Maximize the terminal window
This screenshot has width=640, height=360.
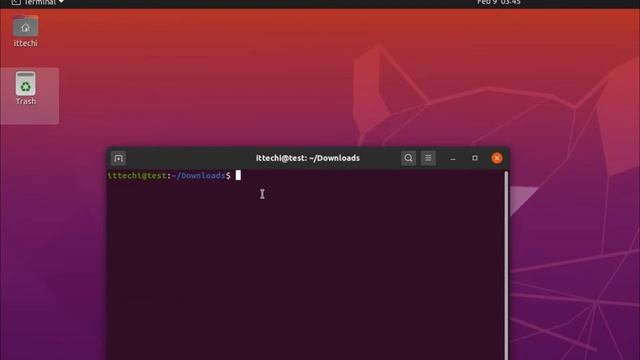(475, 158)
